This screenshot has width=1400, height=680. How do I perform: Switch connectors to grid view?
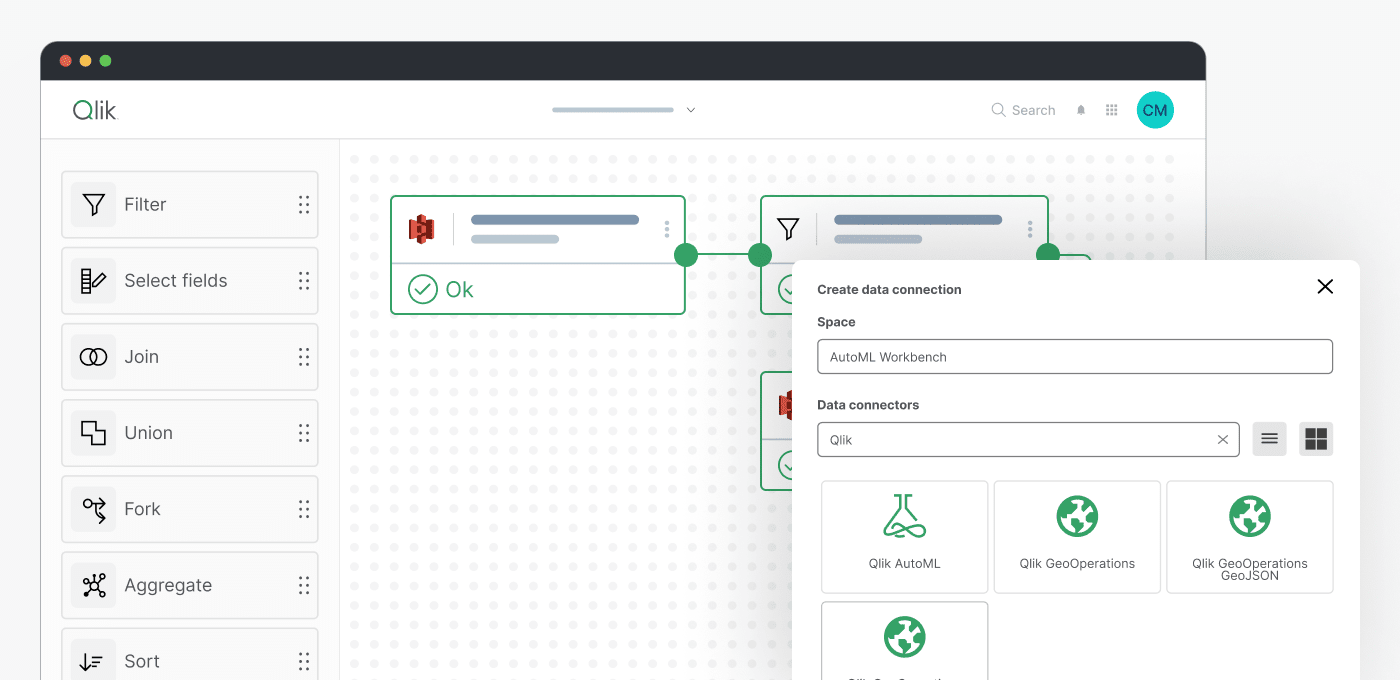tap(1316, 439)
